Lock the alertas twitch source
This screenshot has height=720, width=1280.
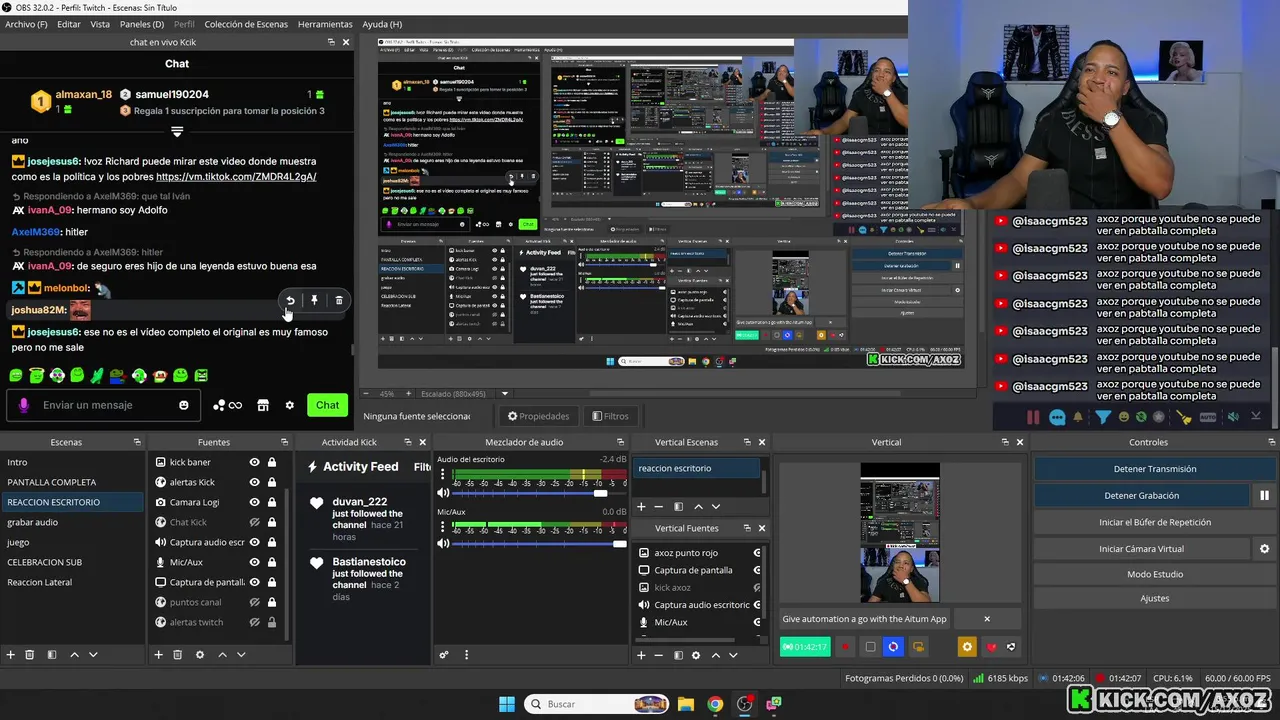[271, 622]
